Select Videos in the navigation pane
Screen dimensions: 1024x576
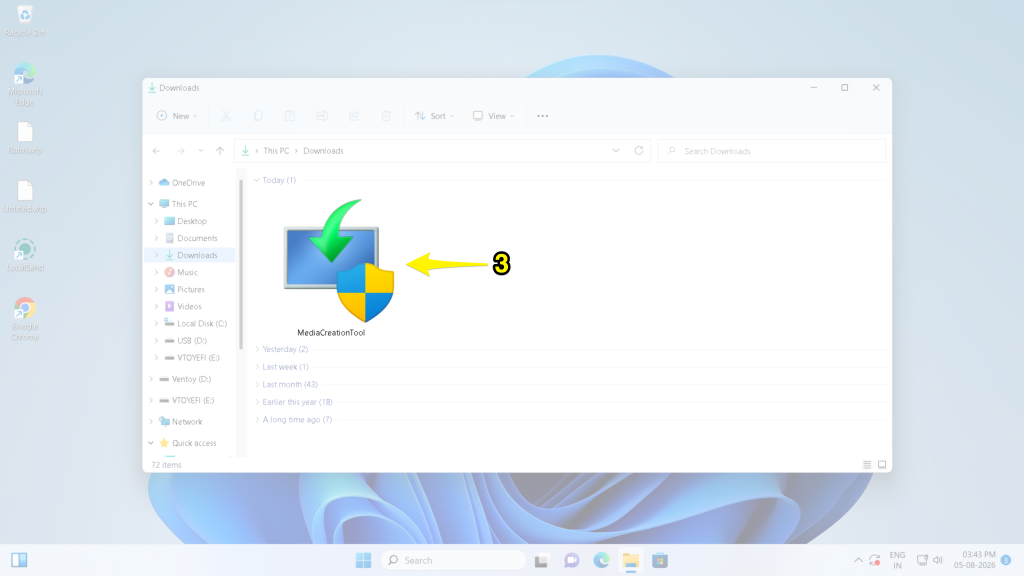click(x=183, y=306)
